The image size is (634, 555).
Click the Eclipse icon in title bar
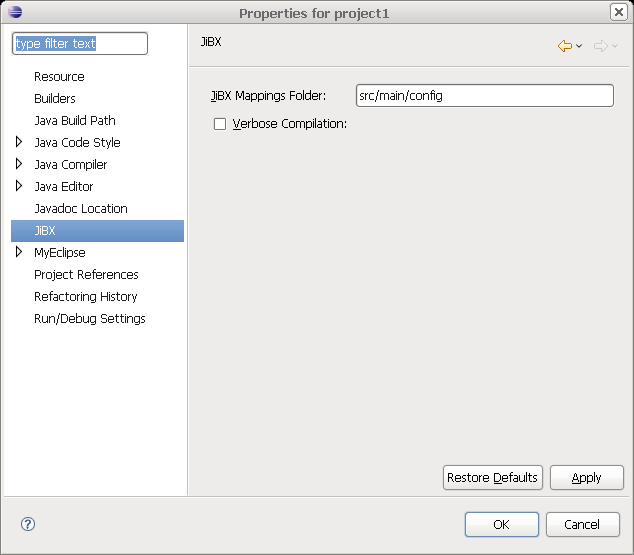coord(14,12)
